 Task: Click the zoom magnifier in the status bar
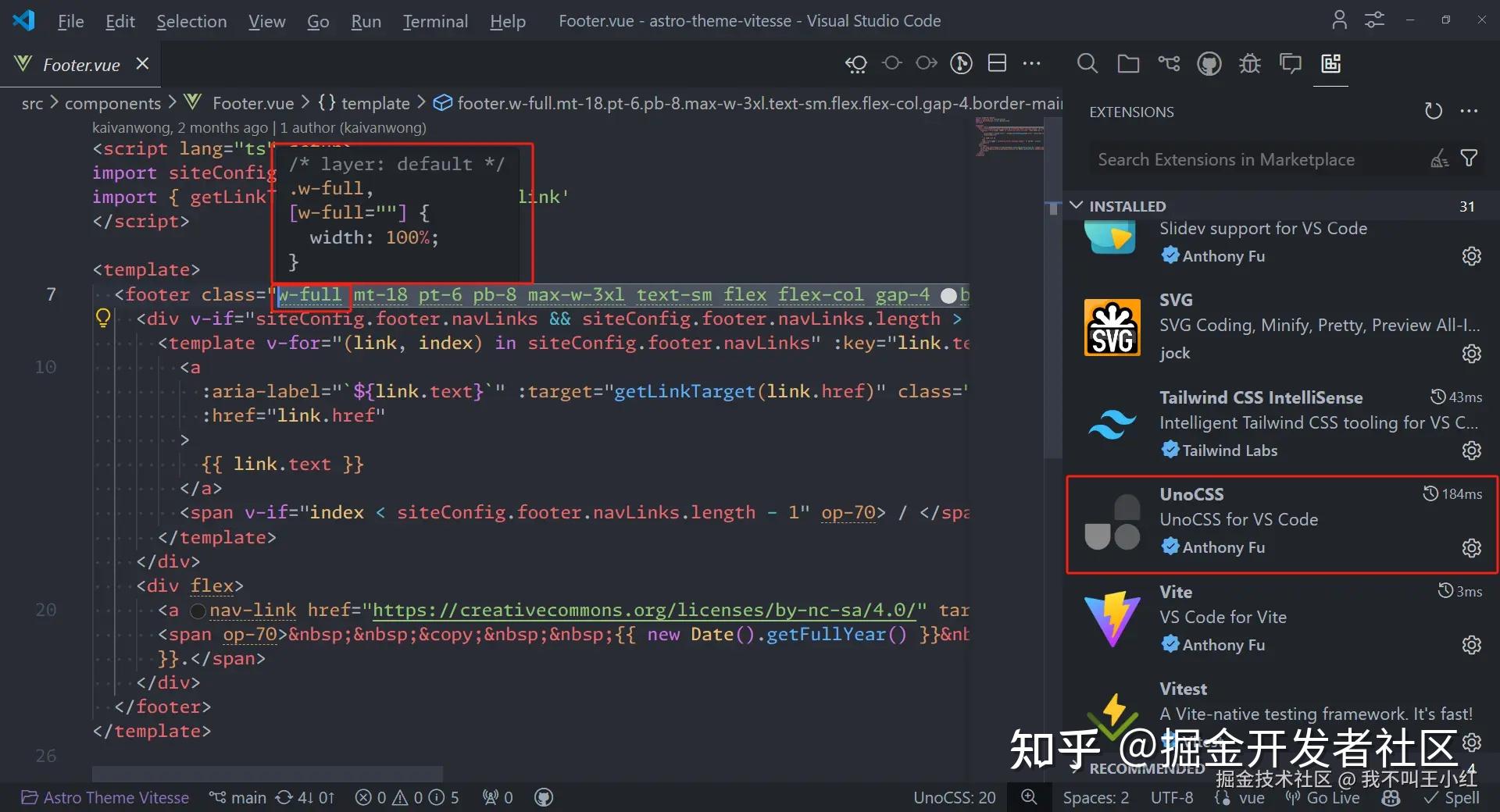pyautogui.click(x=1028, y=797)
